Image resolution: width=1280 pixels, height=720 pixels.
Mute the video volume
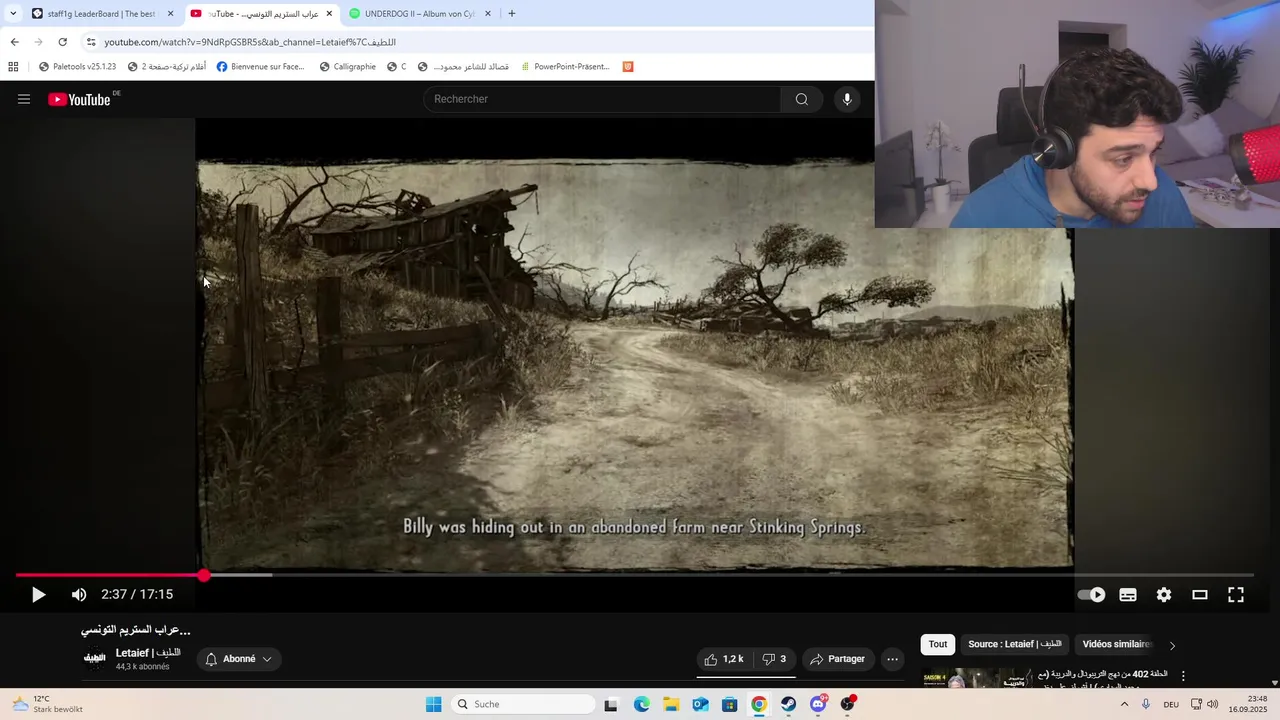point(79,595)
